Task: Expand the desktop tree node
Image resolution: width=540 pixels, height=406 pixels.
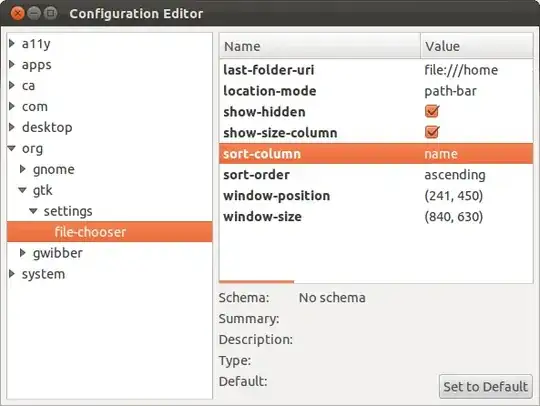Action: point(12,127)
